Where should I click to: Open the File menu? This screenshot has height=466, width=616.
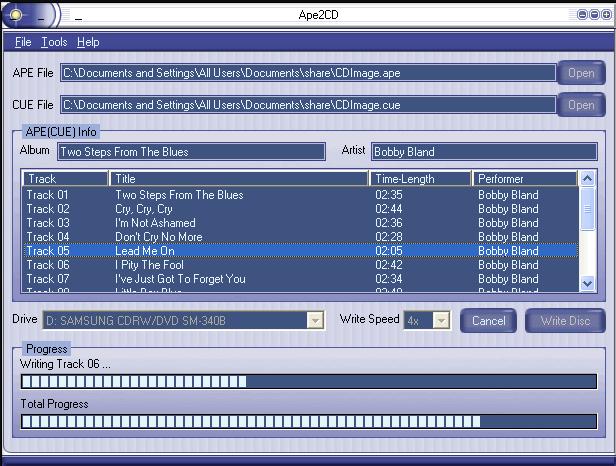[x=23, y=42]
